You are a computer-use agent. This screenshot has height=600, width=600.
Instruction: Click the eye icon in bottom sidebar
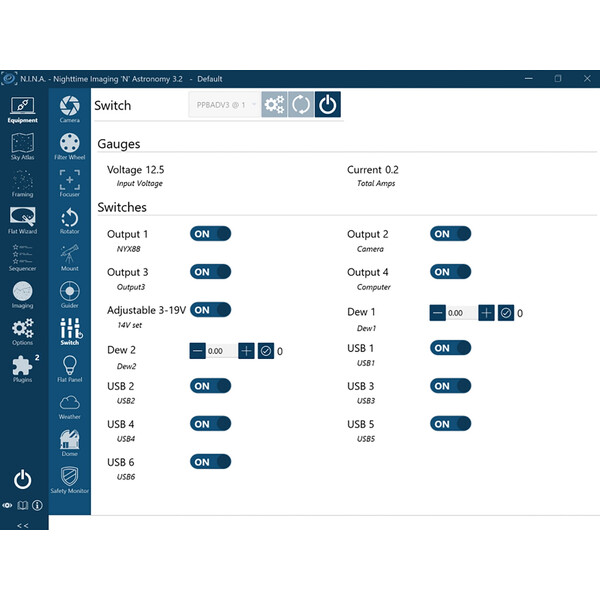tap(7, 505)
